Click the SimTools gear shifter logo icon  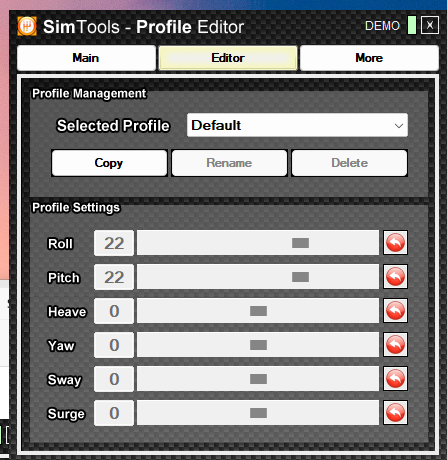click(x=27, y=26)
